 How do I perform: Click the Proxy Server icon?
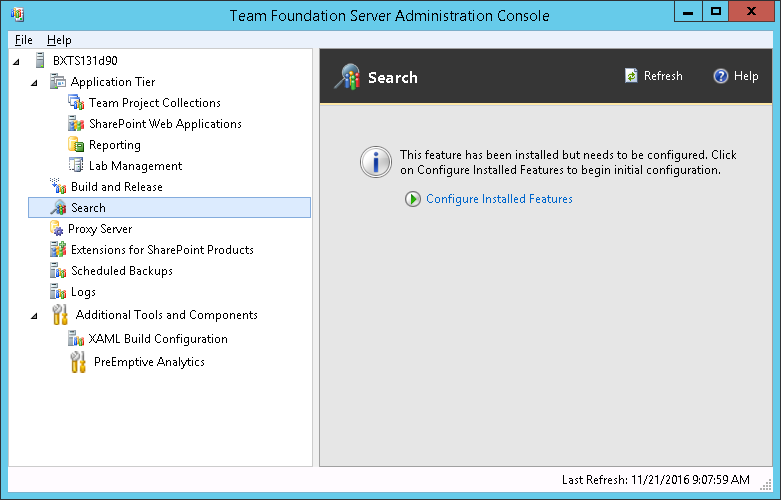tap(56, 229)
